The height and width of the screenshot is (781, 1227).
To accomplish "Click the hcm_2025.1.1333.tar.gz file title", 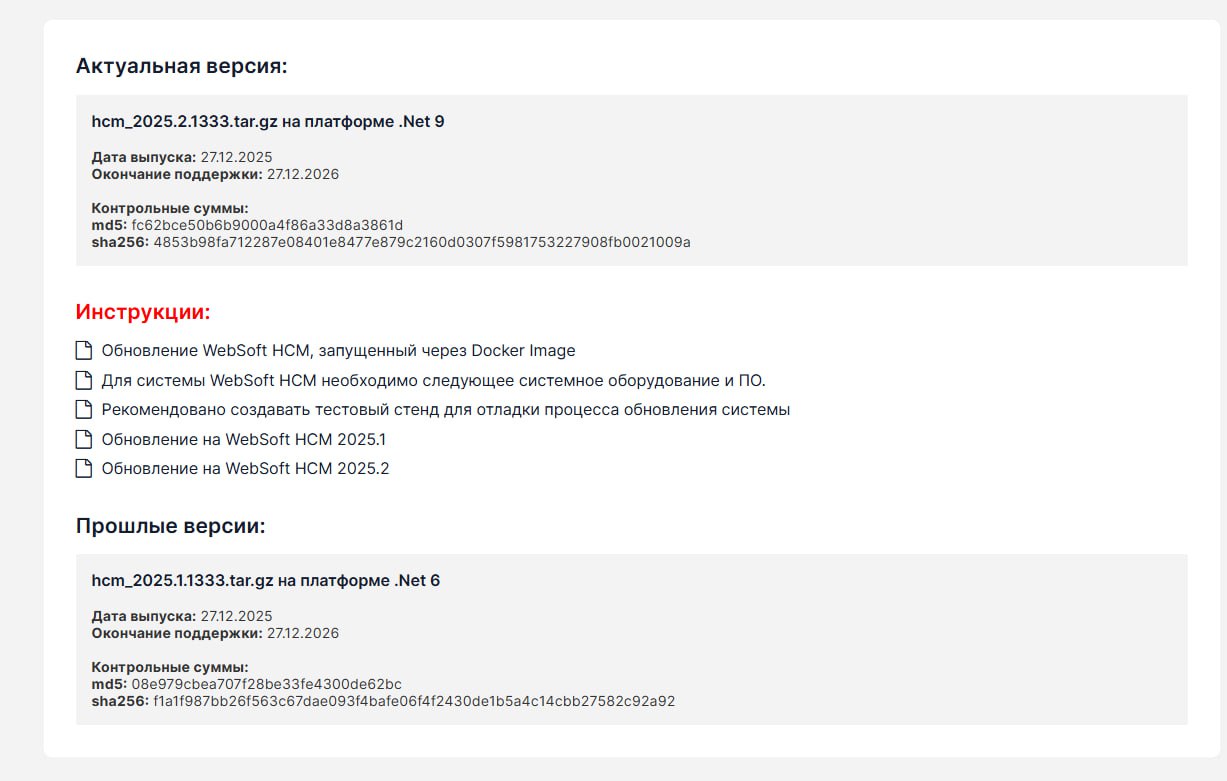I will (x=265, y=581).
